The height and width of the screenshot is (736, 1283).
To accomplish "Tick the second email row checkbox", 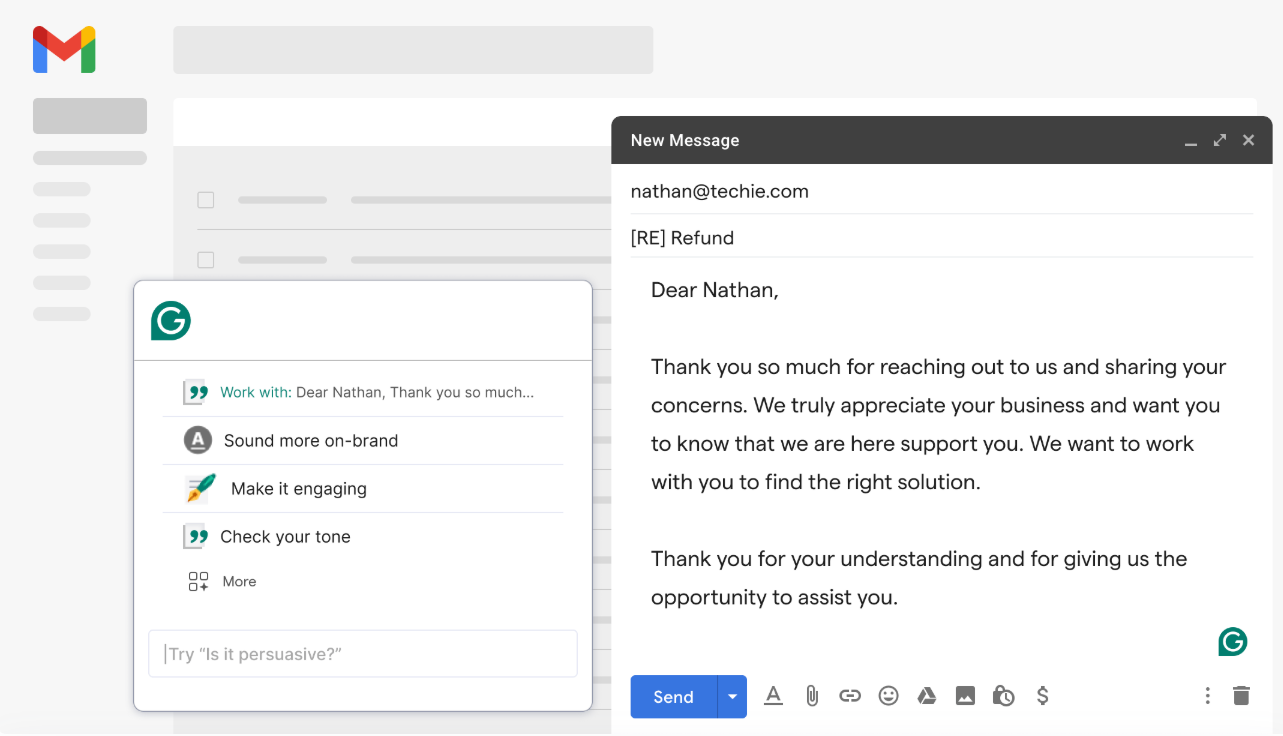I will pyautogui.click(x=206, y=260).
